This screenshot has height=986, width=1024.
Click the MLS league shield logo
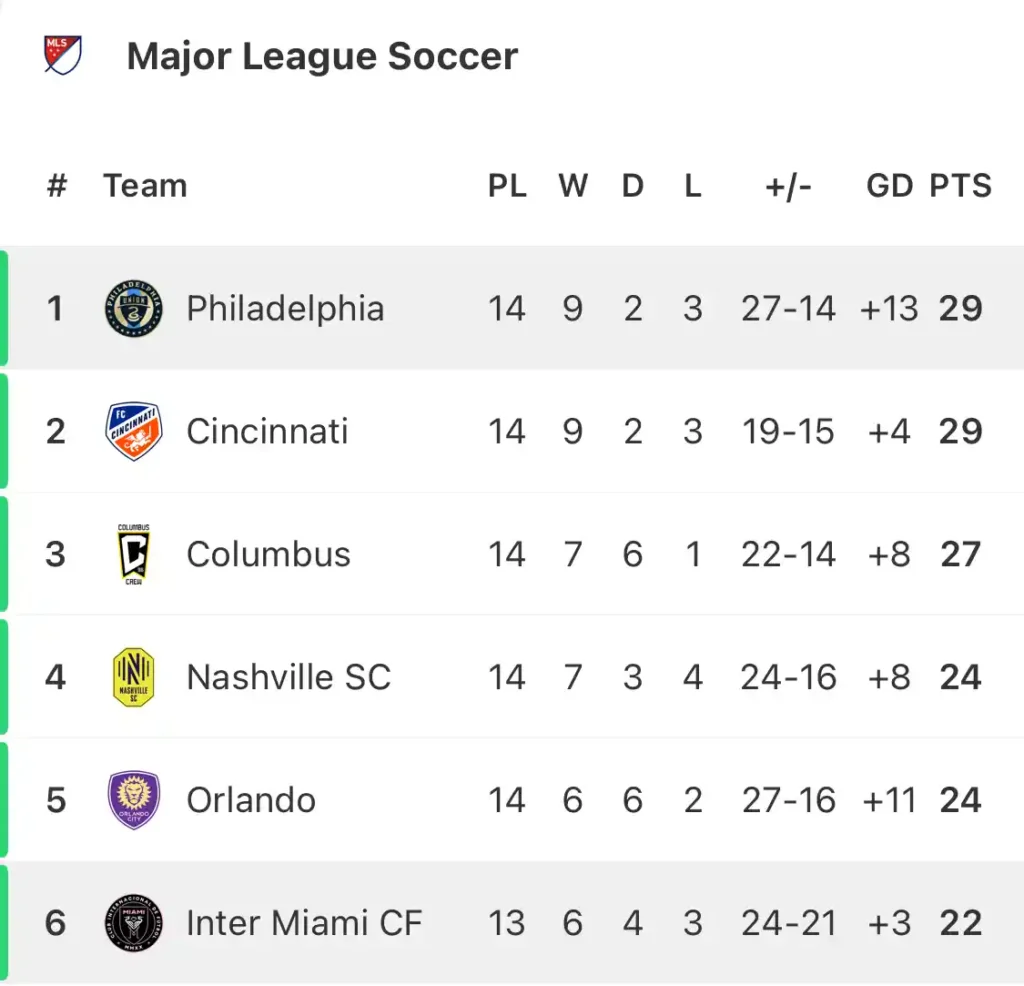63,55
